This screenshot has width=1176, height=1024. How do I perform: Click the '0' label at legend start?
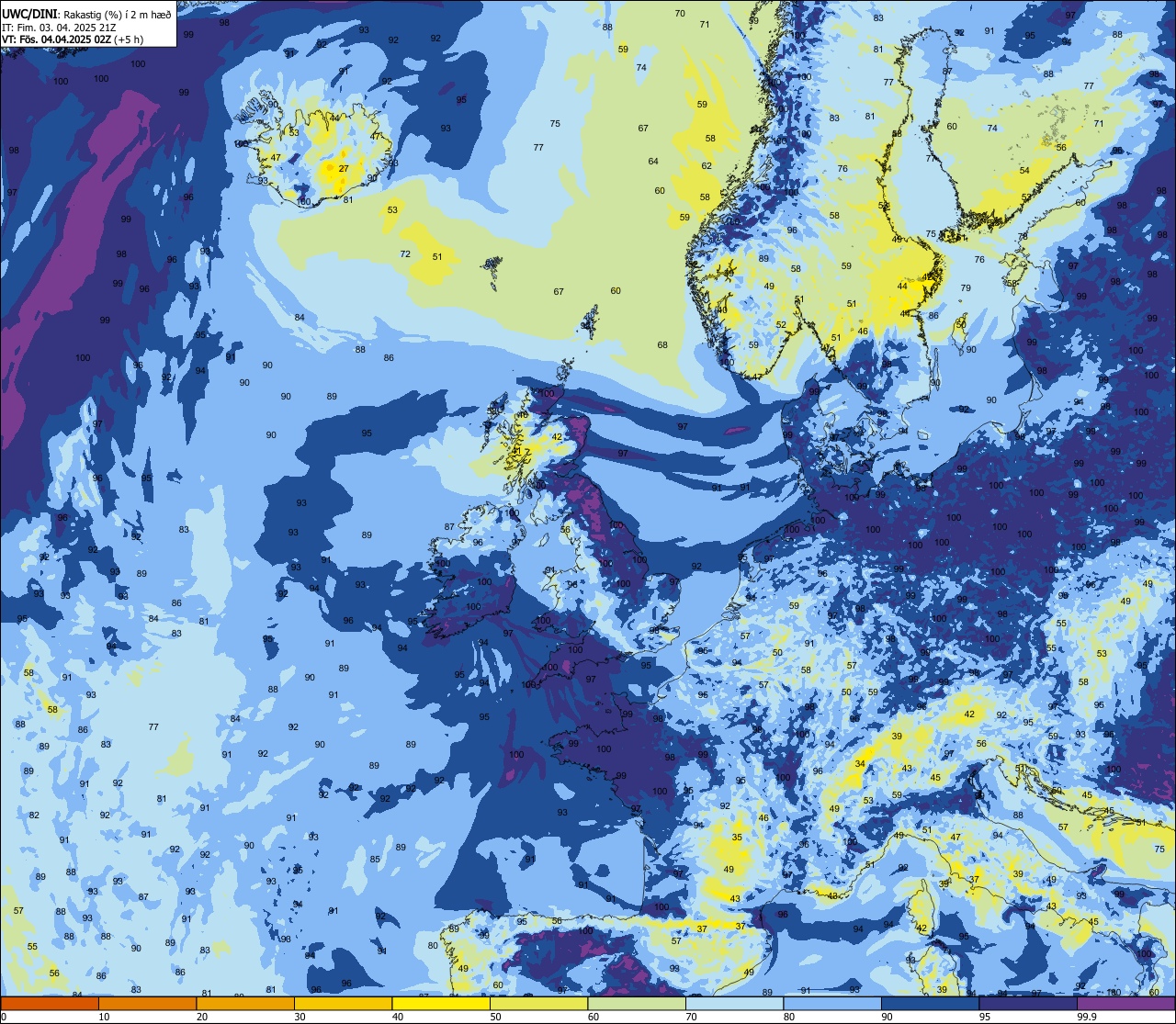tap(5, 1017)
